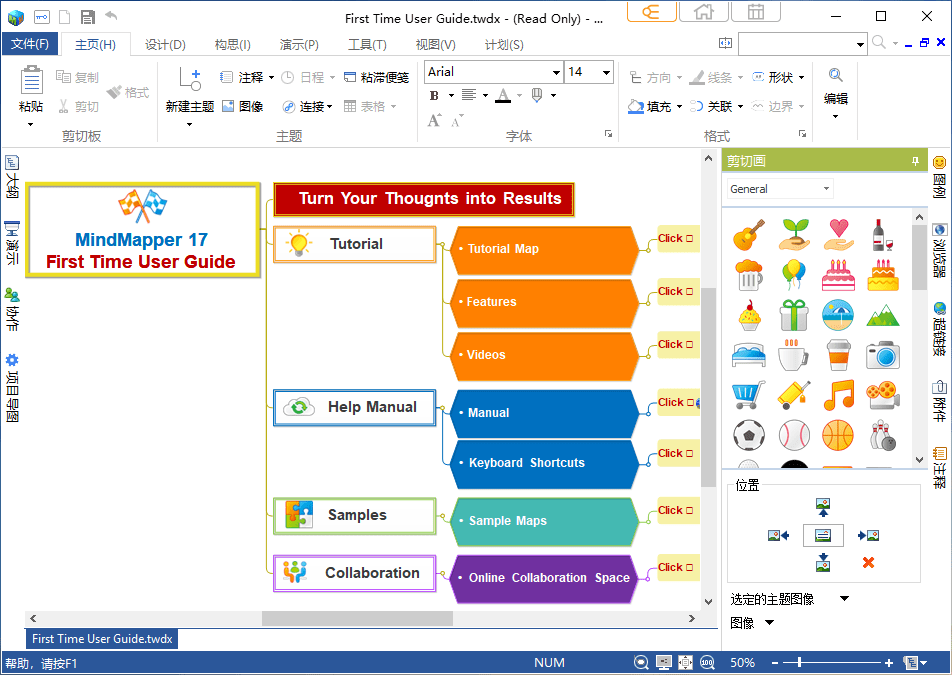Pin the Clipart panel
The width and height of the screenshot is (952, 675).
coord(915,161)
